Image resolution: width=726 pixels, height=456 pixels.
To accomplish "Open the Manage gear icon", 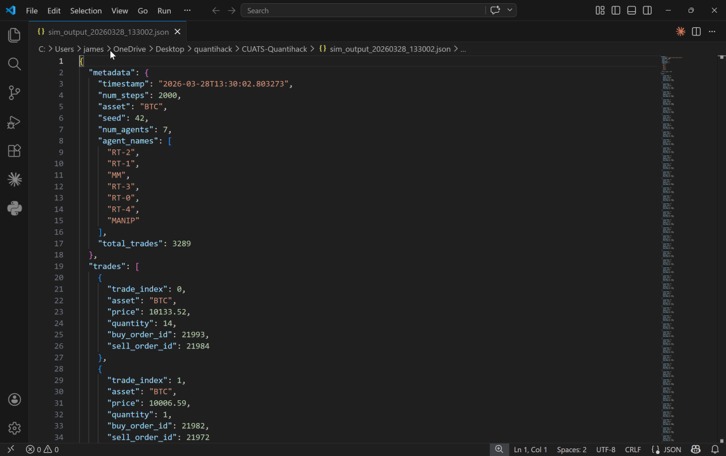I will pyautogui.click(x=14, y=428).
